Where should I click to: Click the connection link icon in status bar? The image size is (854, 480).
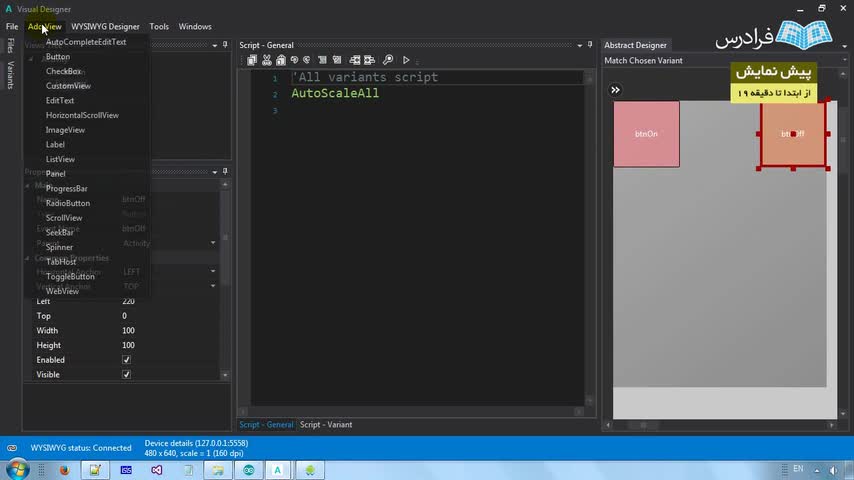tap(12, 448)
